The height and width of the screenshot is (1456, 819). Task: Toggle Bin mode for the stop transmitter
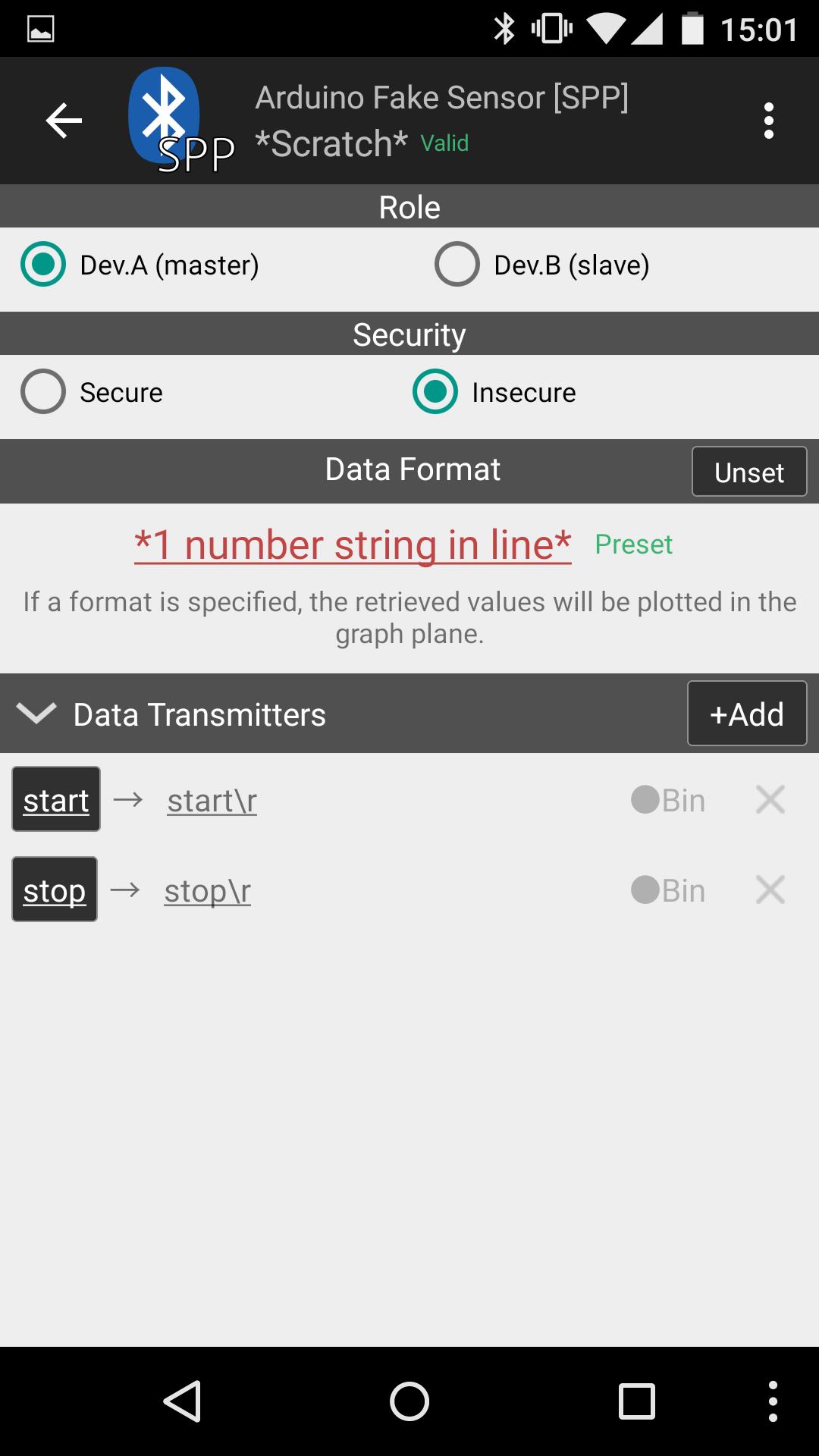(x=667, y=890)
